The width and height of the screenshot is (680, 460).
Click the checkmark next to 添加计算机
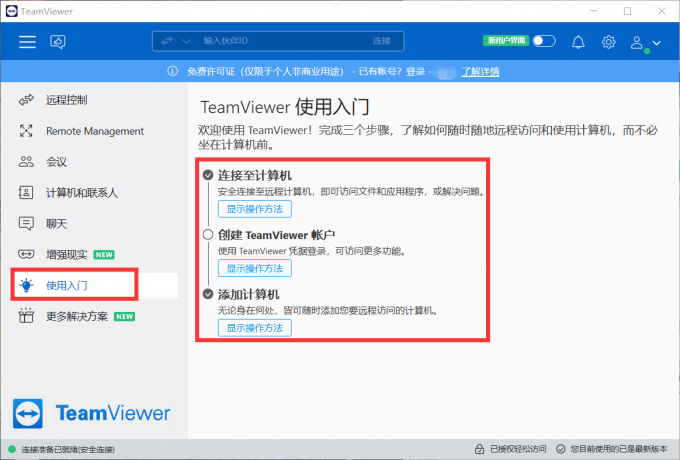(208, 294)
